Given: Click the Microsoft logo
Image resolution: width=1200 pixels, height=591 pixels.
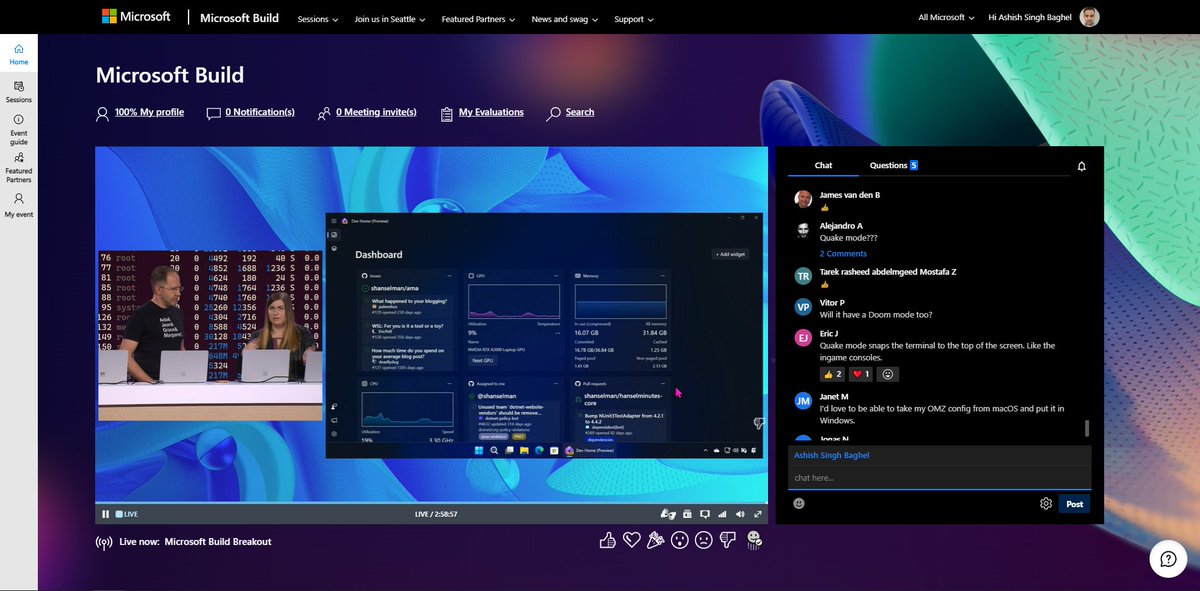Looking at the screenshot, I should tap(136, 17).
